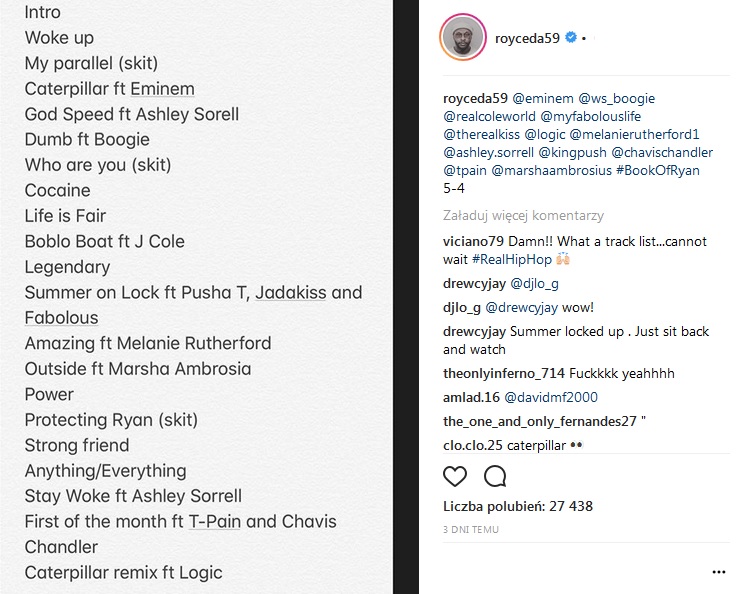Open the three-dots more options menu

pos(718,572)
